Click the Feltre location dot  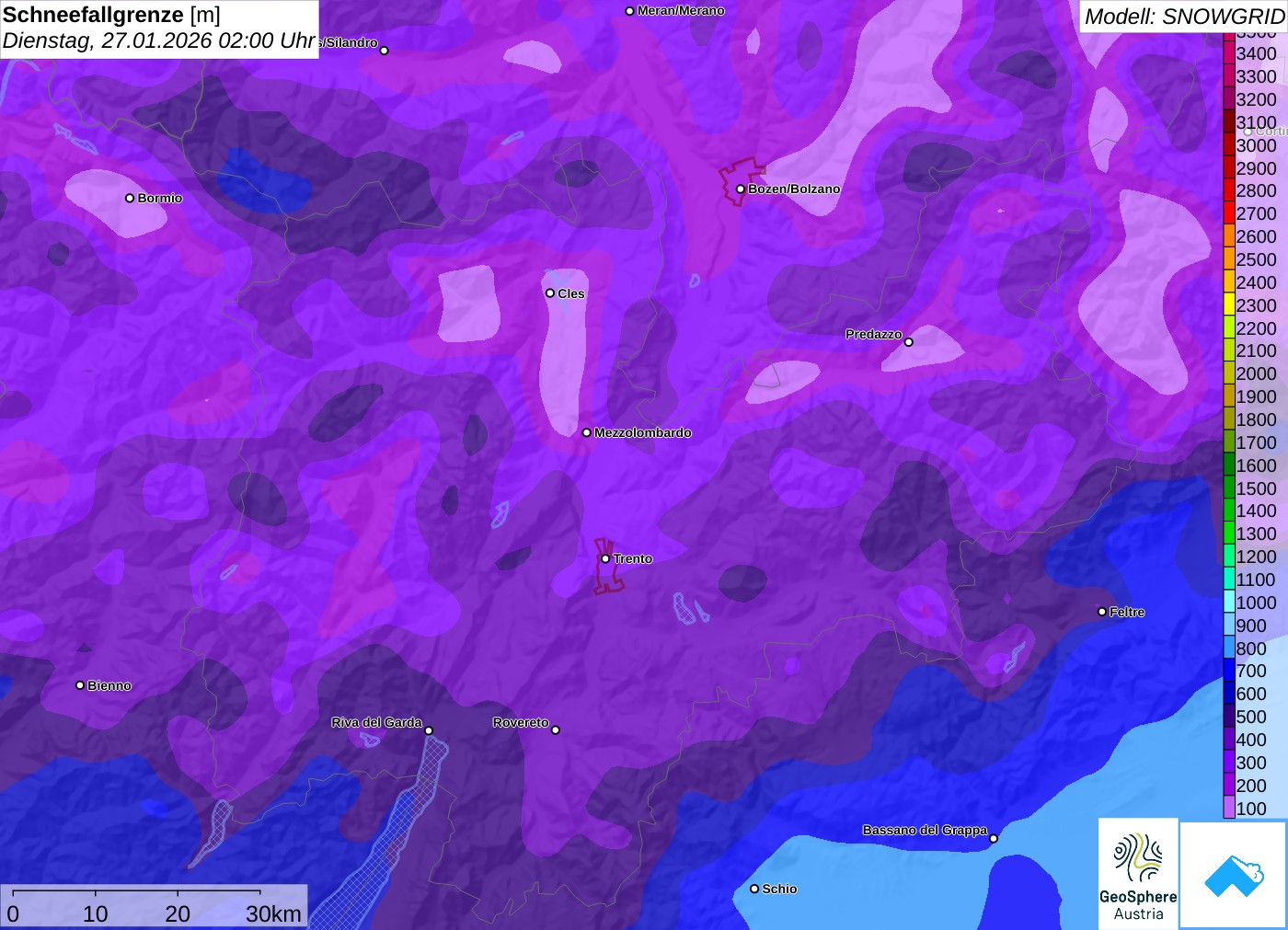pos(1102,612)
